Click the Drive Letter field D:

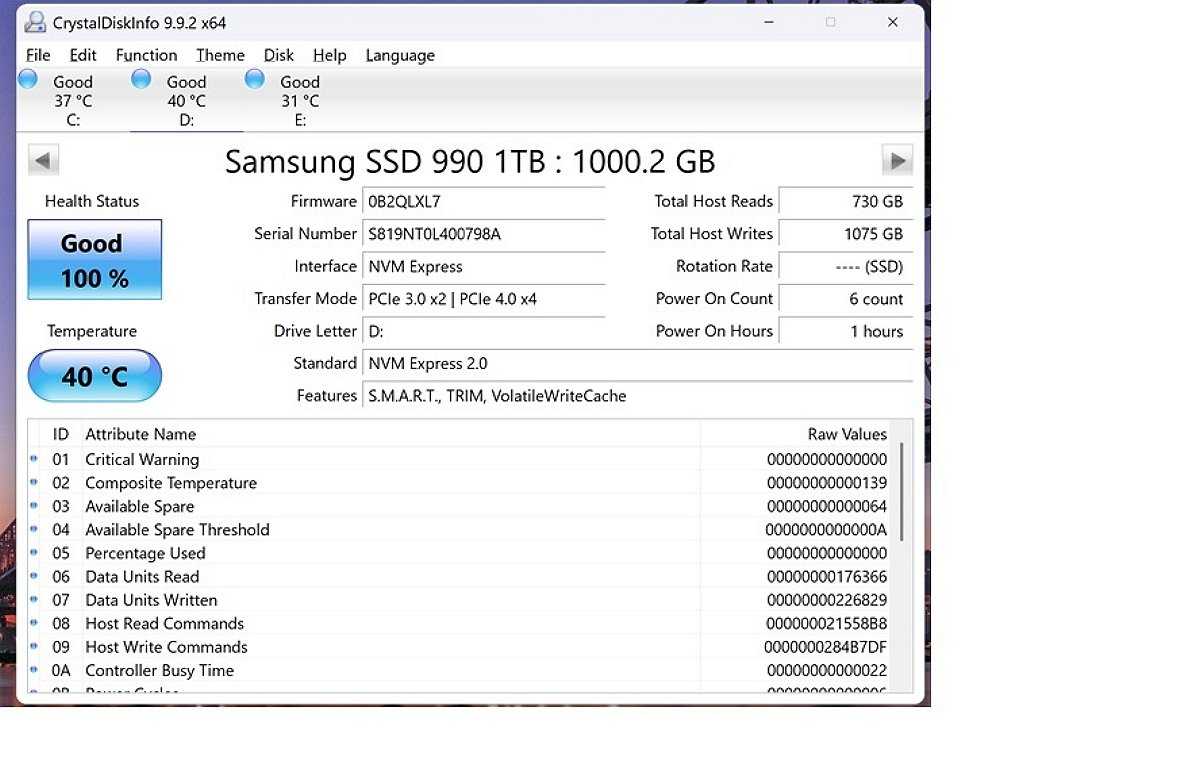pyautogui.click(x=483, y=331)
